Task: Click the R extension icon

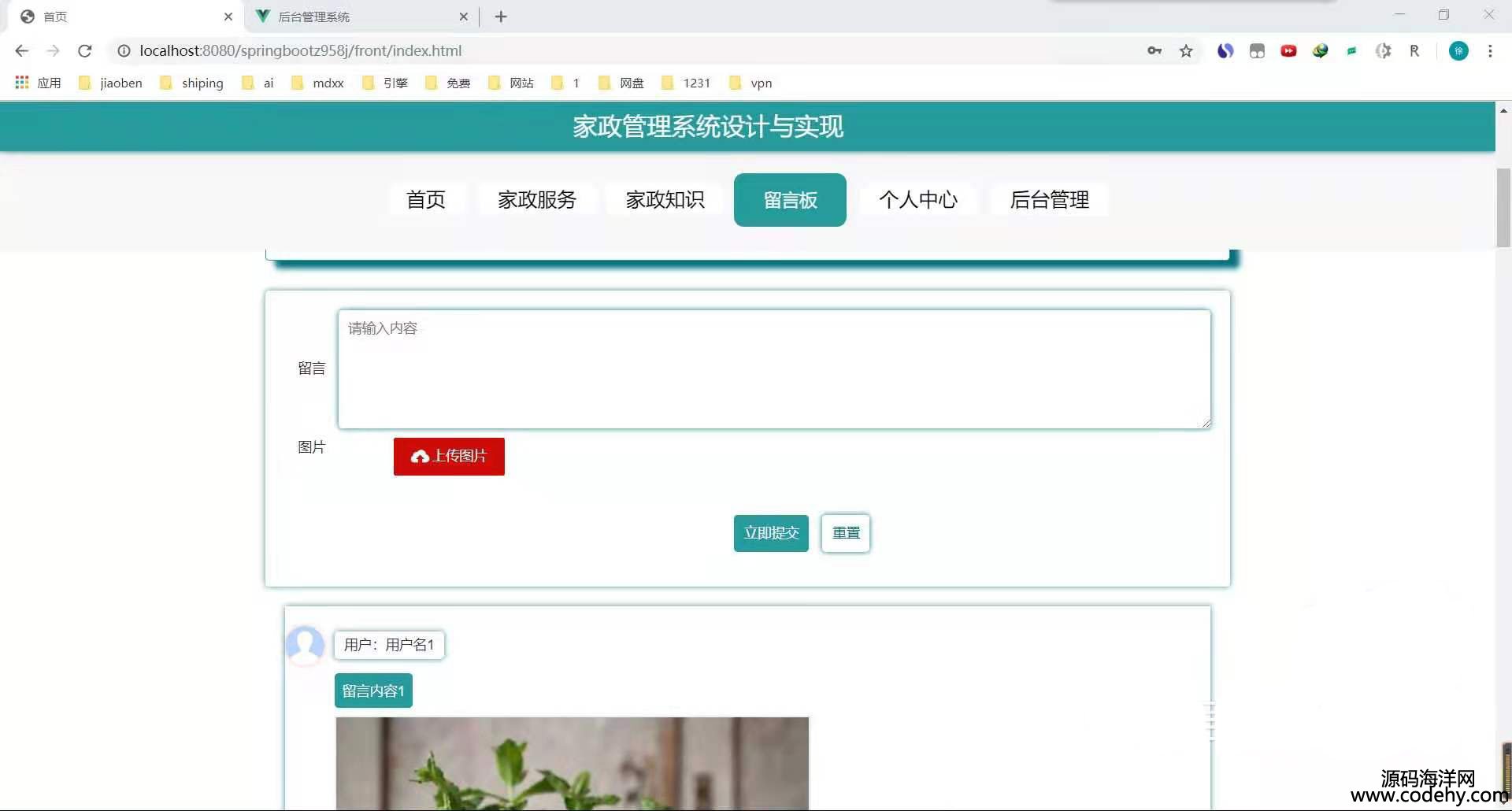Action: [1414, 51]
